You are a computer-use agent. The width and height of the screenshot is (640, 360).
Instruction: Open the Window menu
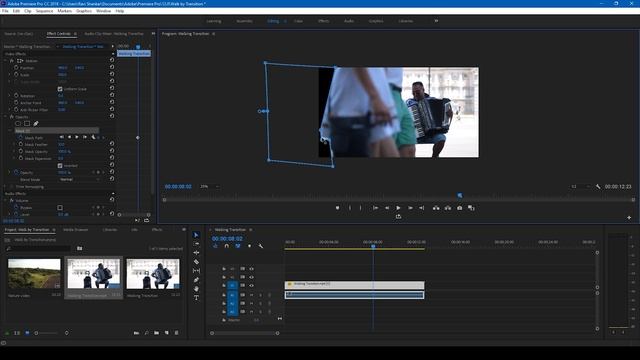pyautogui.click(x=103, y=11)
